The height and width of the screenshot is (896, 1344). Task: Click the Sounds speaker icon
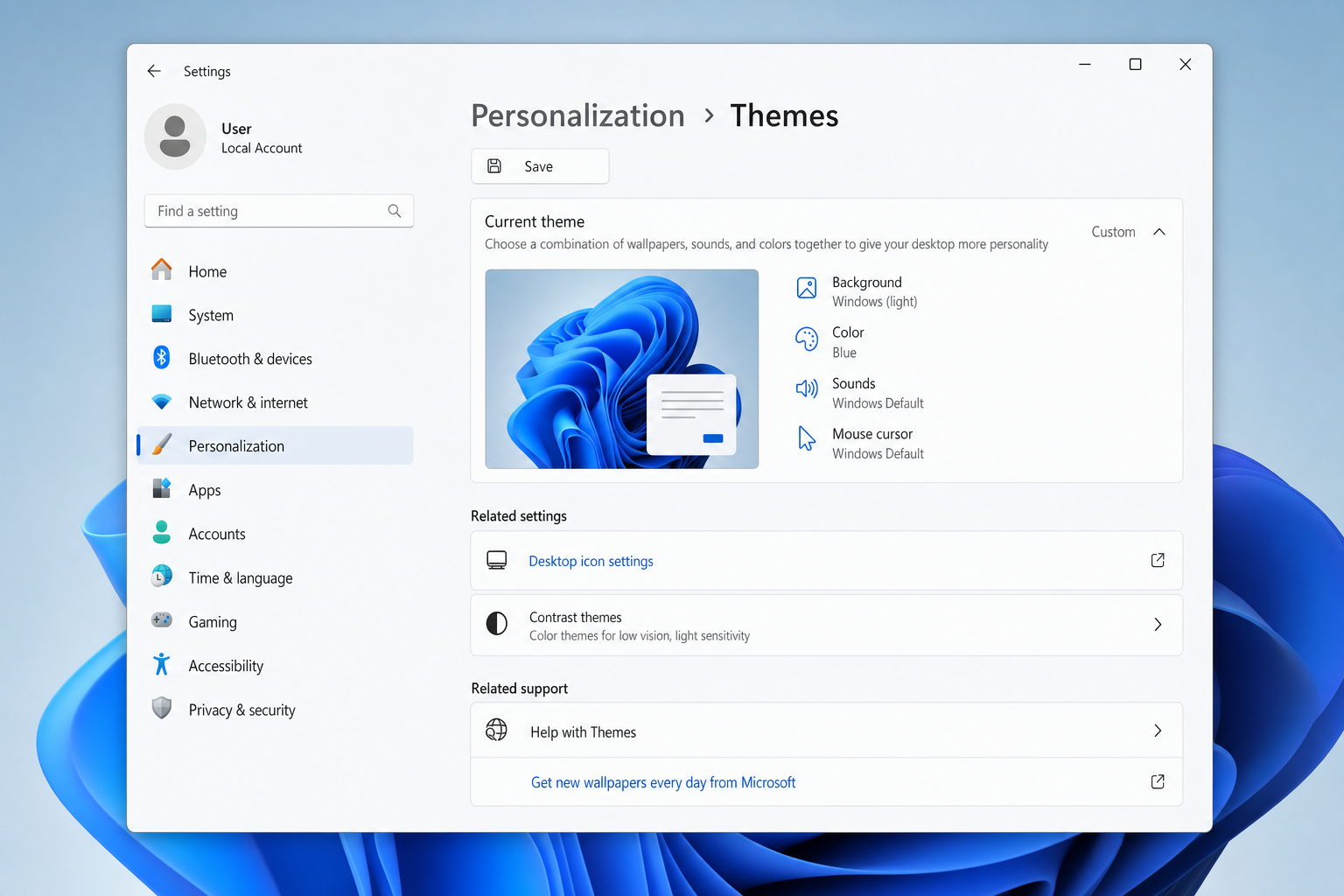[807, 388]
